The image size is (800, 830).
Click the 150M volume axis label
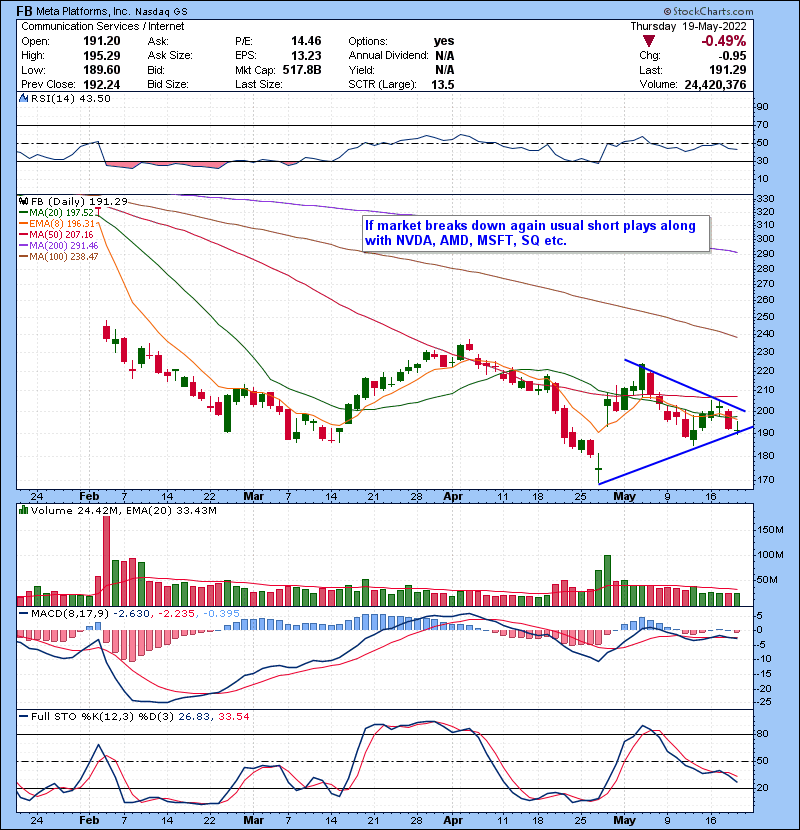click(770, 530)
